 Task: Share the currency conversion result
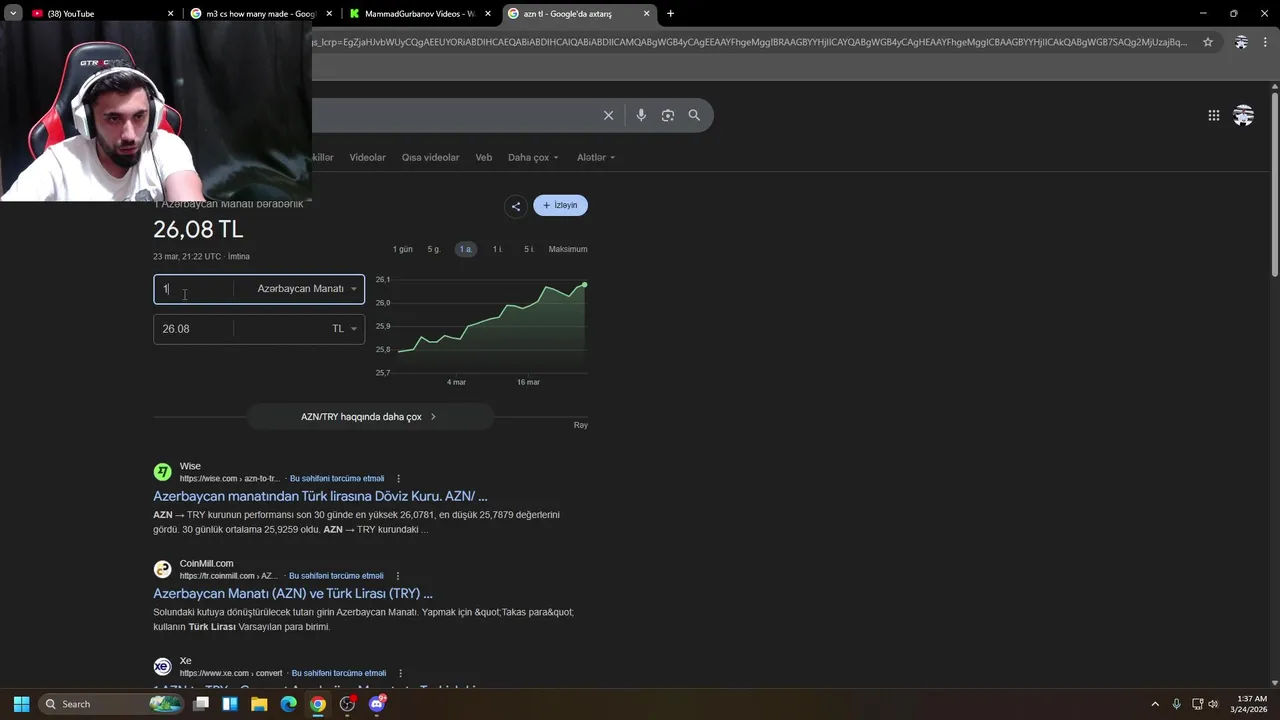tap(516, 206)
